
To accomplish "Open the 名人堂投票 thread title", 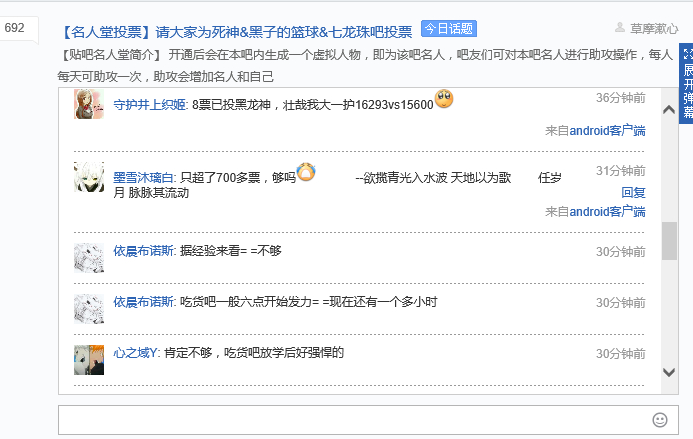I will coord(236,32).
